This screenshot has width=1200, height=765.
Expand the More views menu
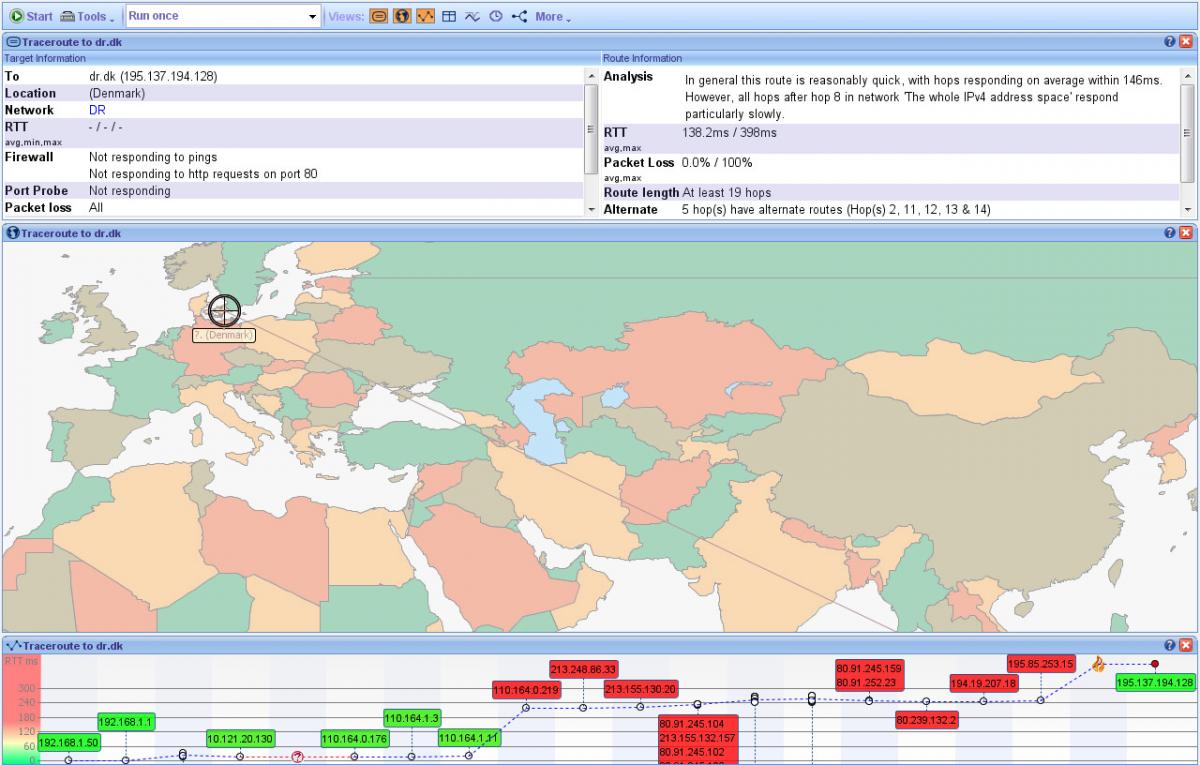click(x=553, y=16)
